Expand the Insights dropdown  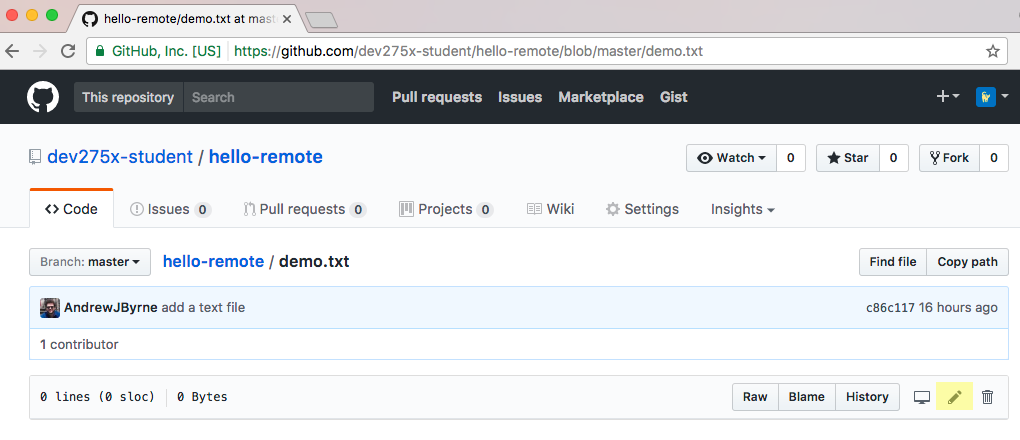[x=742, y=209]
